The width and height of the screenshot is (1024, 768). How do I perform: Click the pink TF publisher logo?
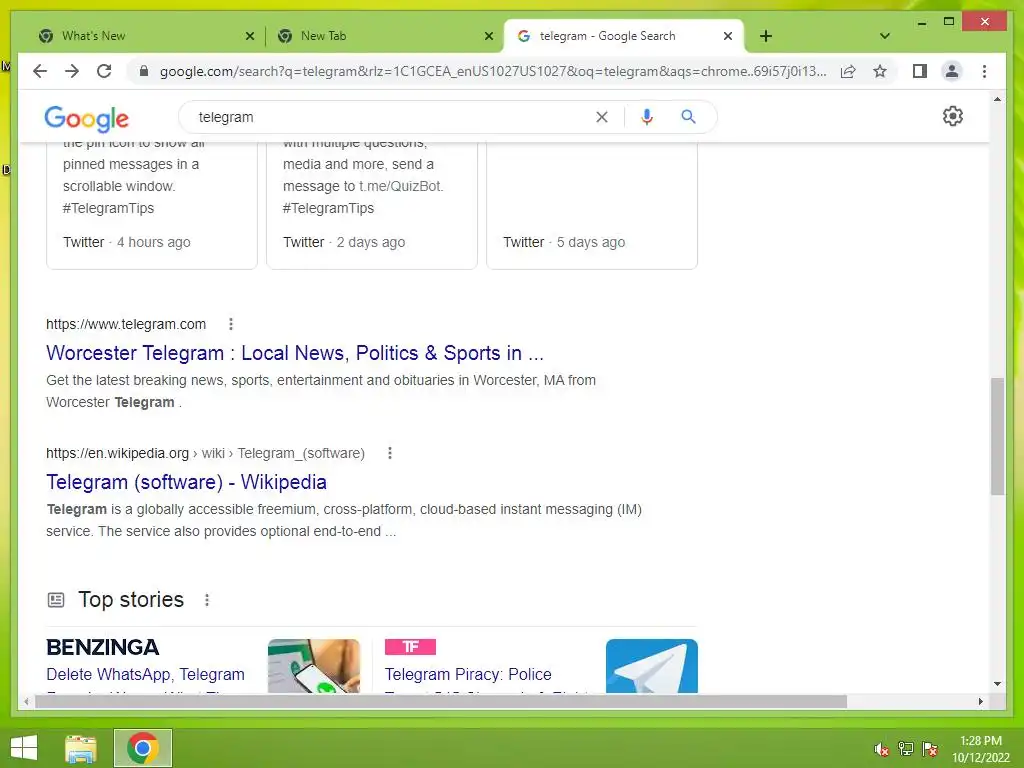[x=410, y=647]
